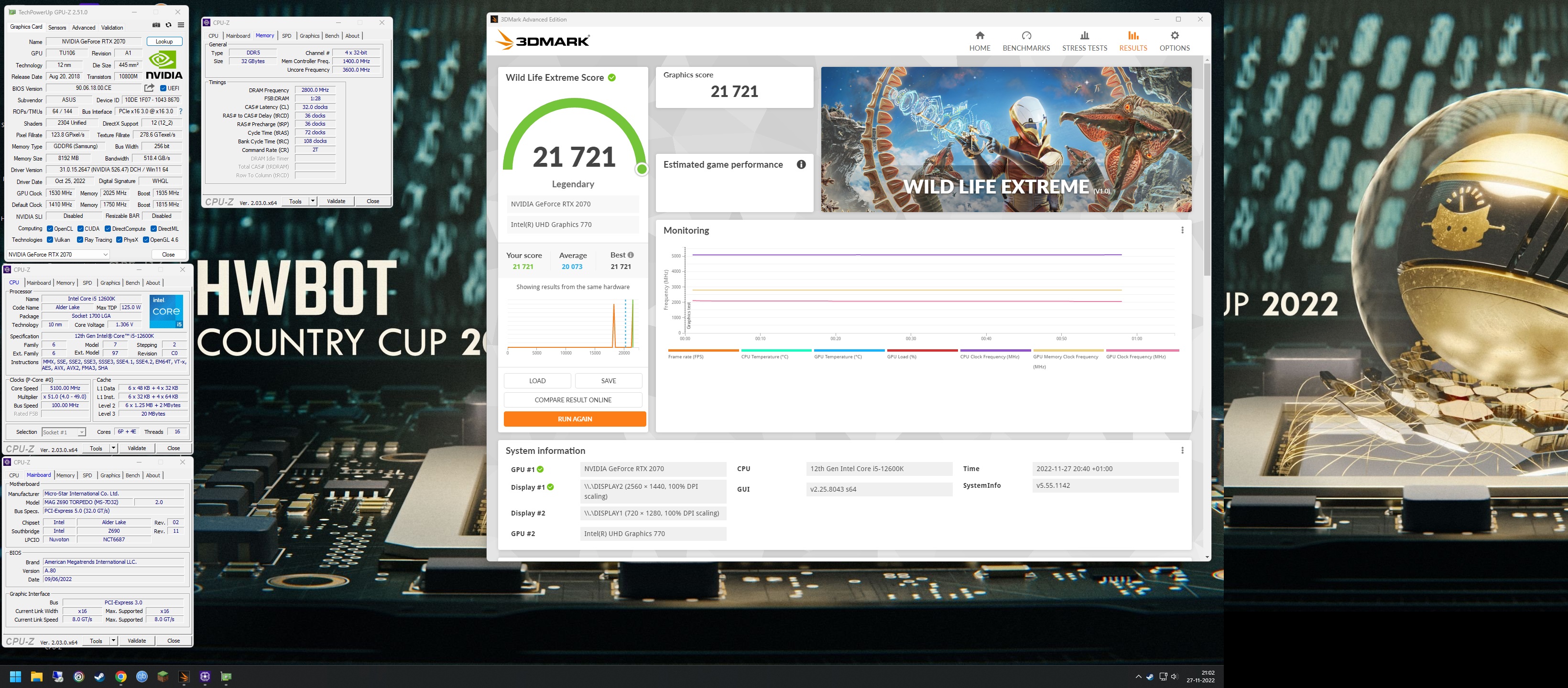Expand Tools dropdown arrow in CPU-Z CPU window
The image size is (1568, 688).
click(113, 448)
